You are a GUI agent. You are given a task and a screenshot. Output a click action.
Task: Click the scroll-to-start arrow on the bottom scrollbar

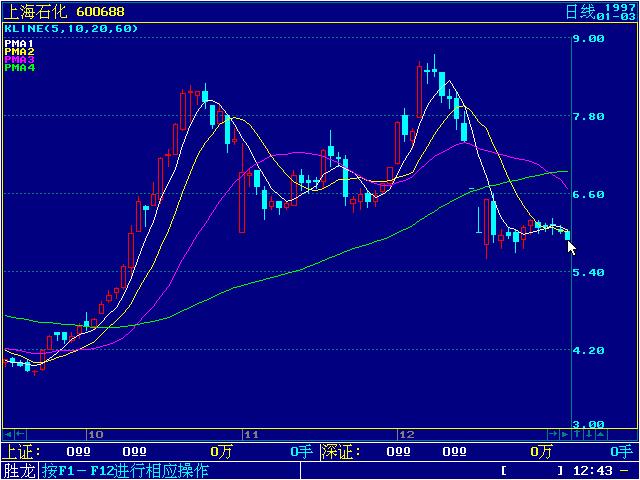pyautogui.click(x=8, y=435)
